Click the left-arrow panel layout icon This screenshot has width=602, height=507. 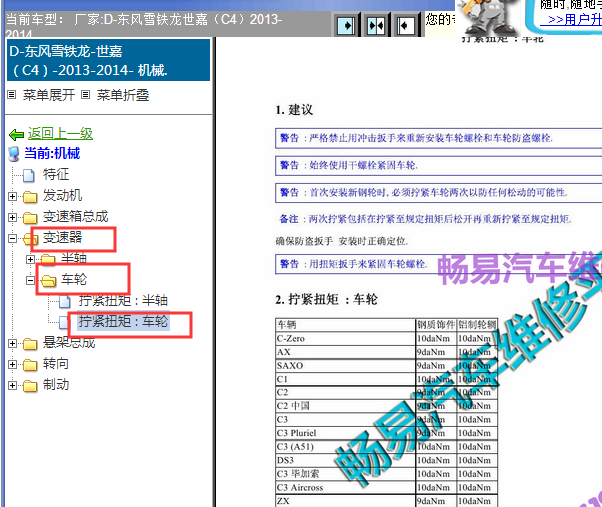tap(405, 26)
